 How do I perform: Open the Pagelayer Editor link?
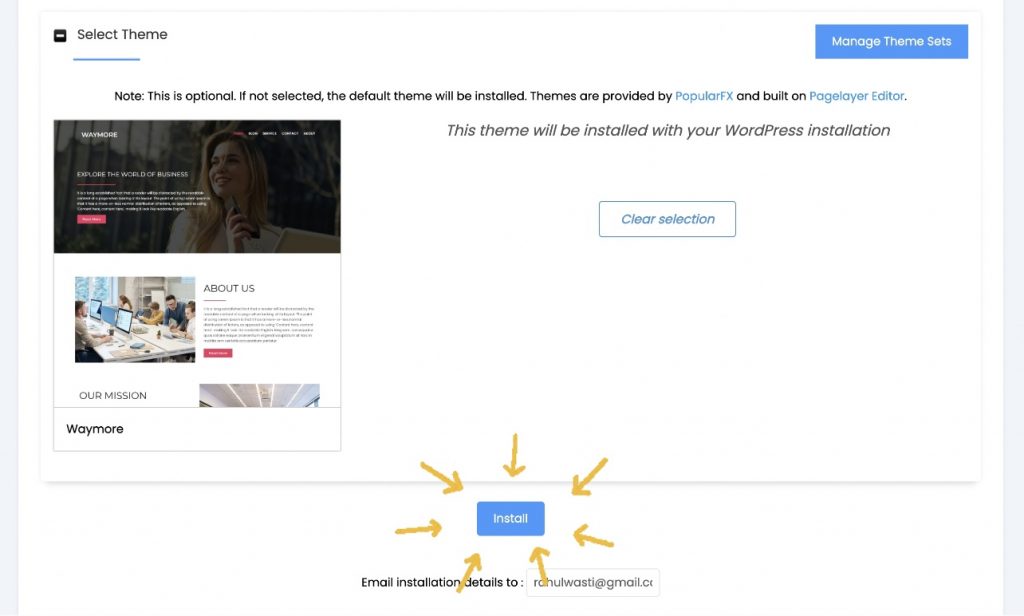(857, 96)
